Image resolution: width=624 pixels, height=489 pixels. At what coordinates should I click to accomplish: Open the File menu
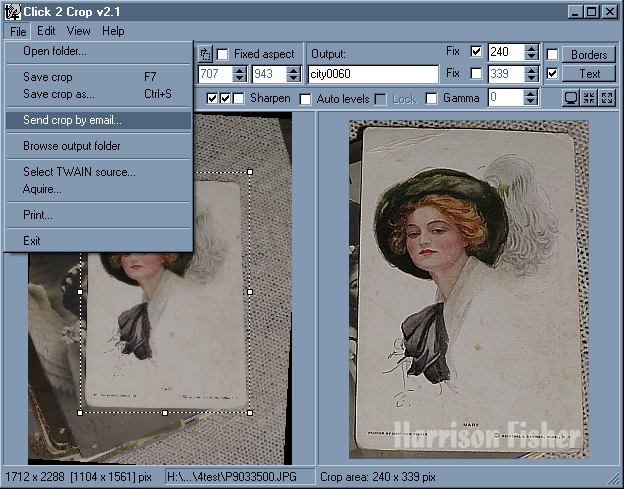[18, 31]
